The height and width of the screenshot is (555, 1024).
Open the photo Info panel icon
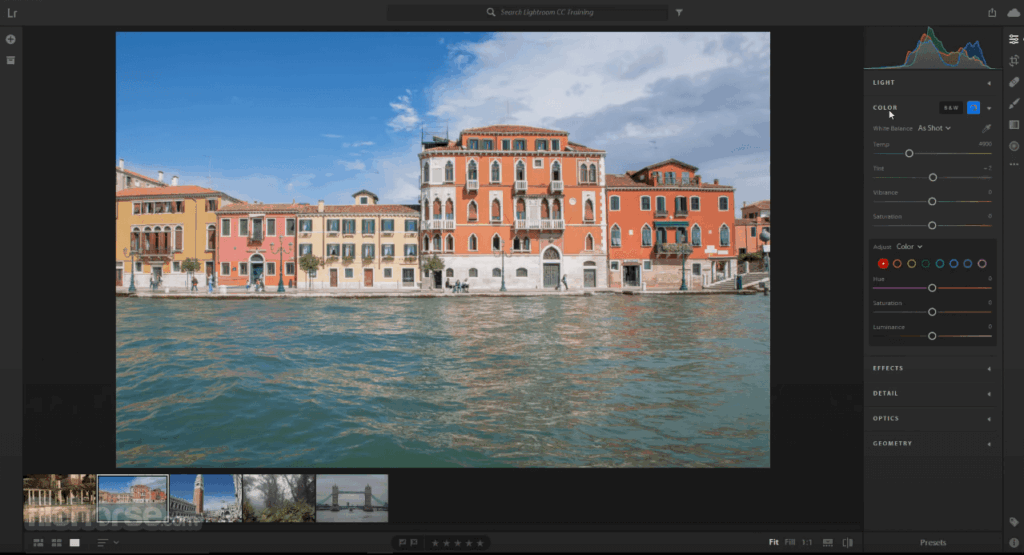pyautogui.click(x=1014, y=543)
